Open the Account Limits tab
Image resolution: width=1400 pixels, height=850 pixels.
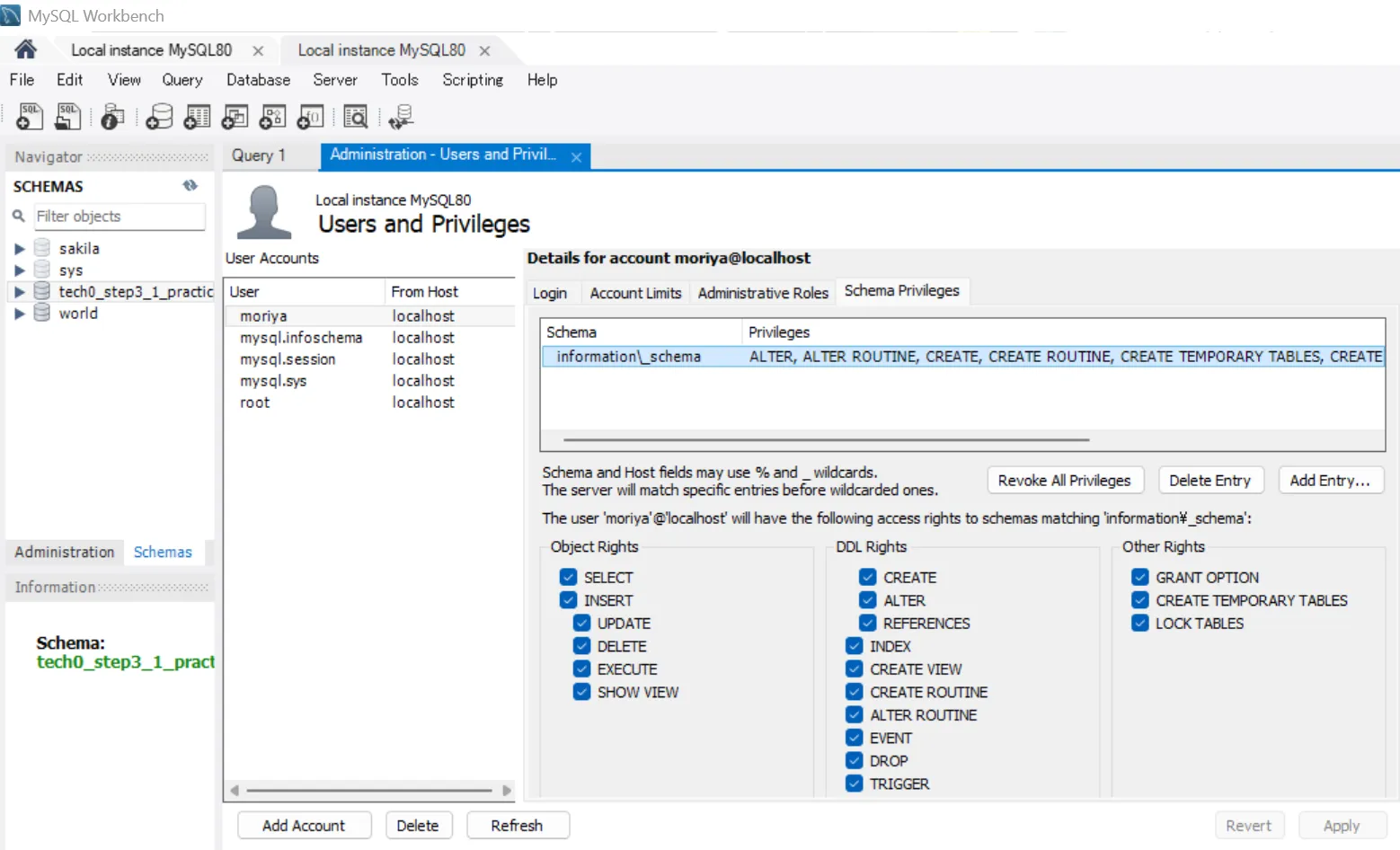click(x=635, y=293)
